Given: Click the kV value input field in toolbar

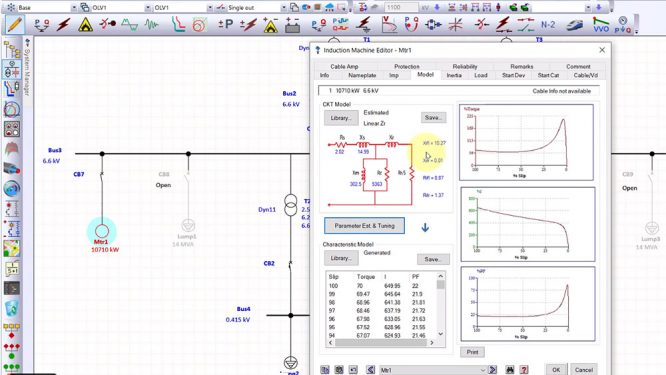Looking at the screenshot, I should point(401,8).
